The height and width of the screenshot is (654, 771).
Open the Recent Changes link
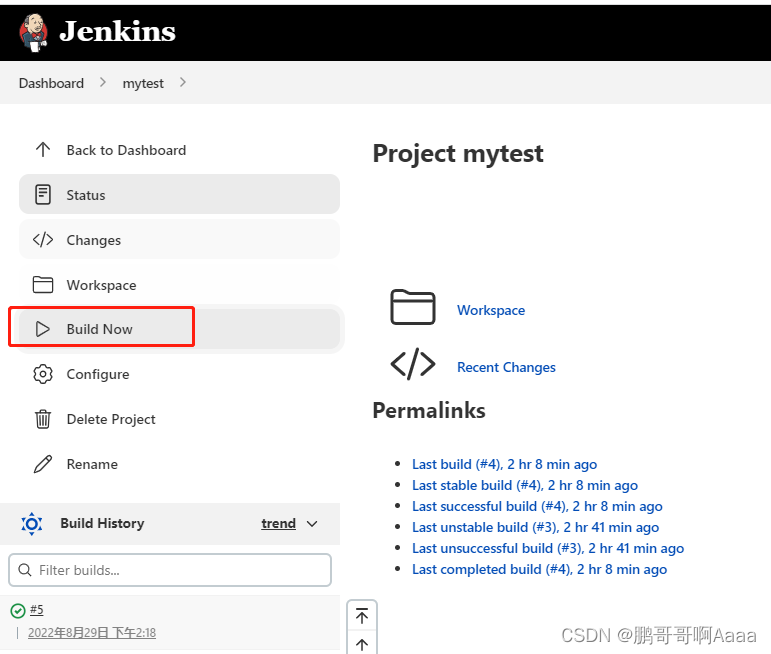click(x=506, y=367)
